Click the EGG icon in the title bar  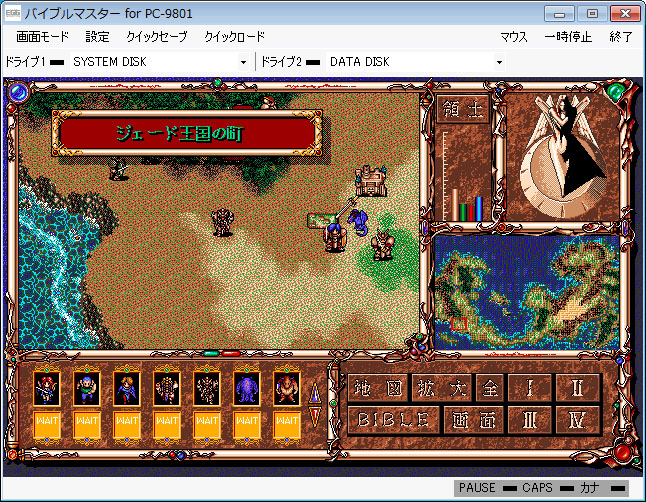[12, 14]
